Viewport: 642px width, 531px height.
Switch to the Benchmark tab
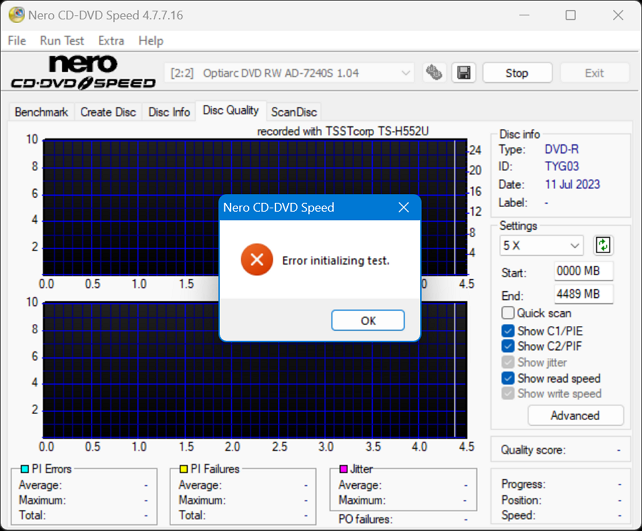tap(41, 112)
